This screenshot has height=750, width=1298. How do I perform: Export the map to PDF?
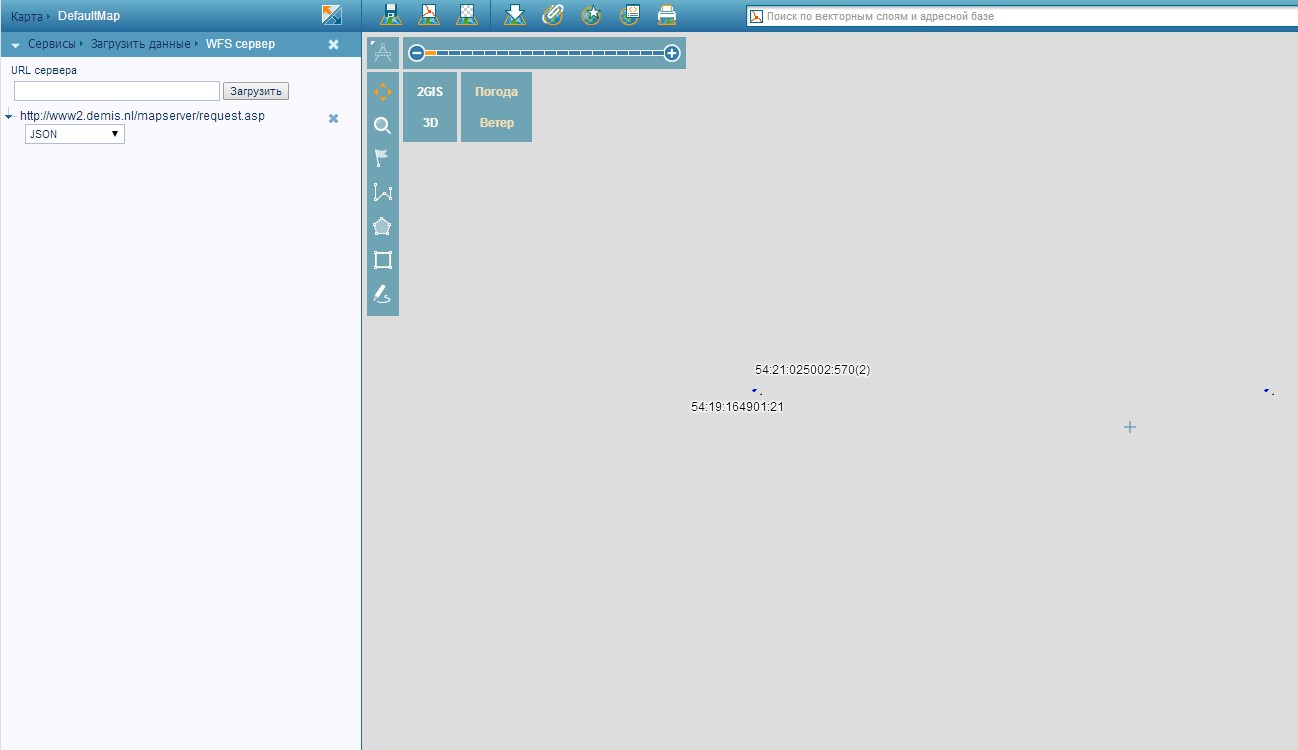click(x=429, y=15)
